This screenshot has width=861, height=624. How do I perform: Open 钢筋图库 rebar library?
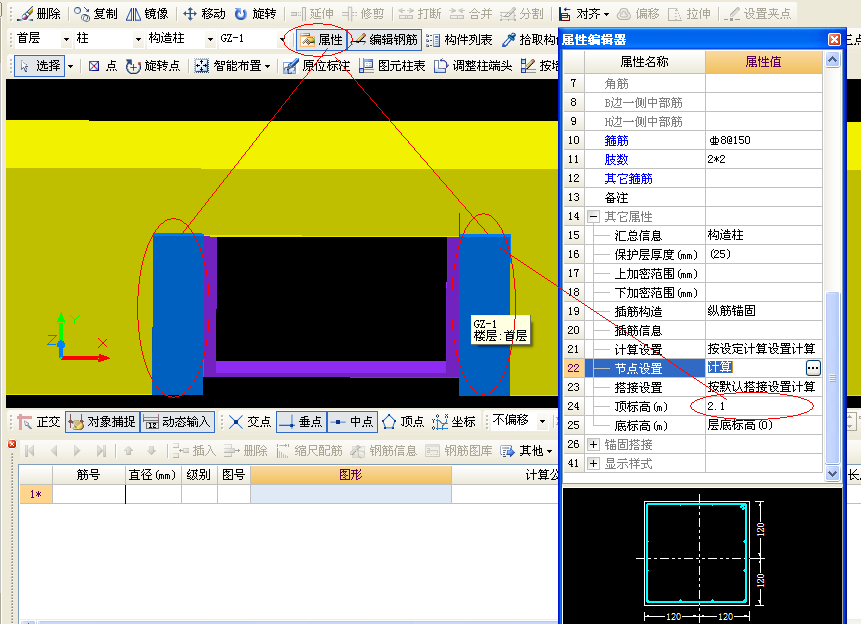[x=460, y=451]
